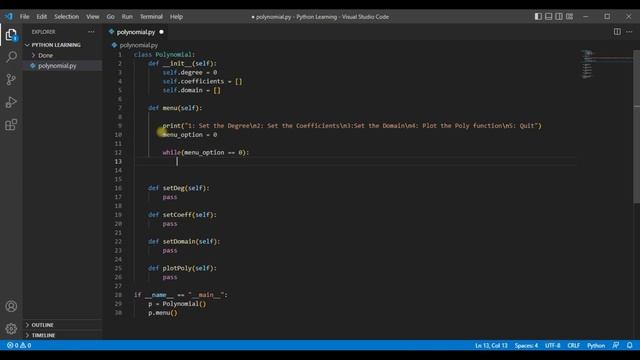This screenshot has height=360, width=640.
Task: Click the unsaved dot on polynomial.py tab
Action: (x=162, y=32)
